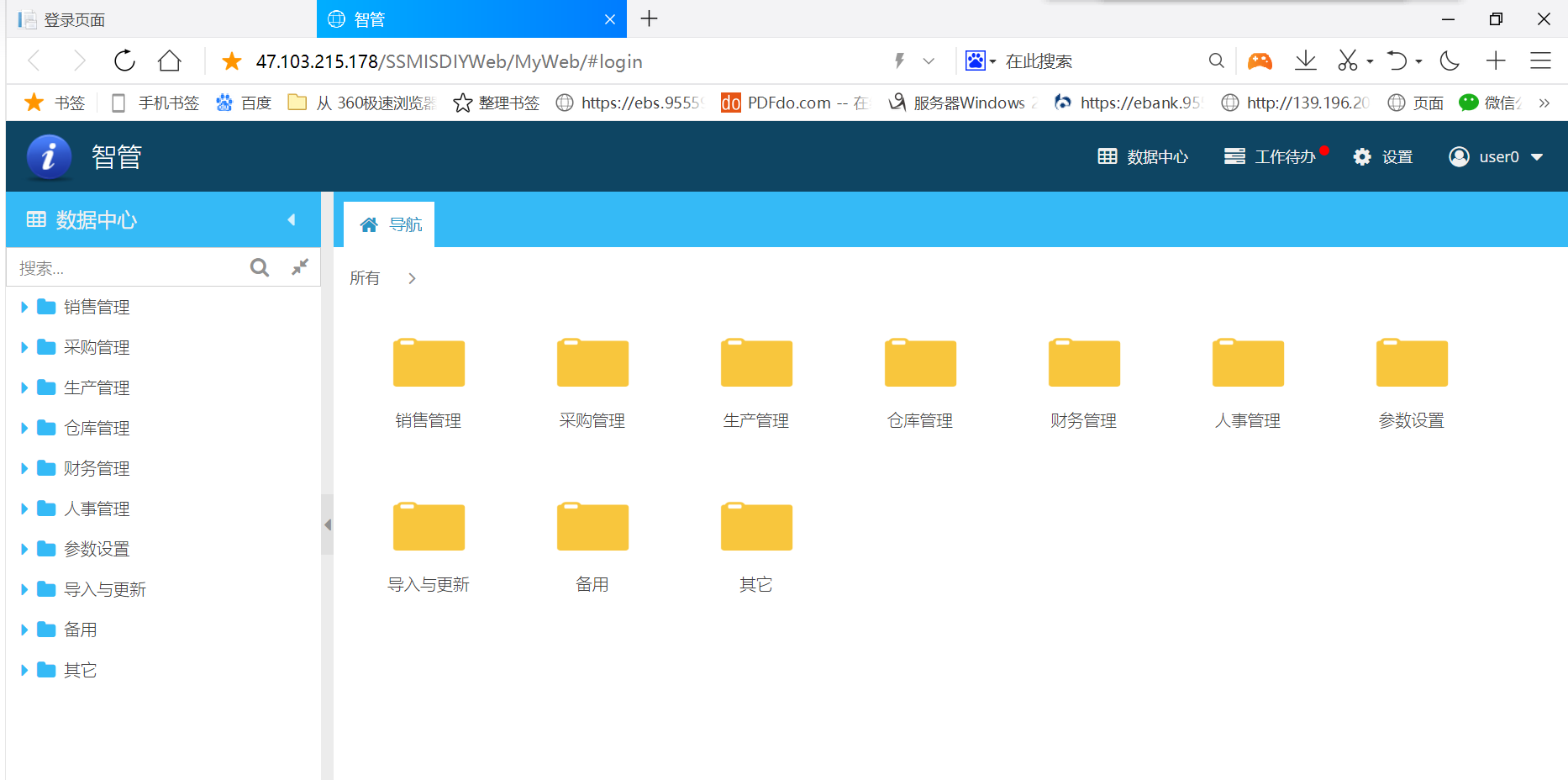This screenshot has height=780, width=1568.
Task: Click the sidebar 搜索 input field
Action: (x=128, y=268)
